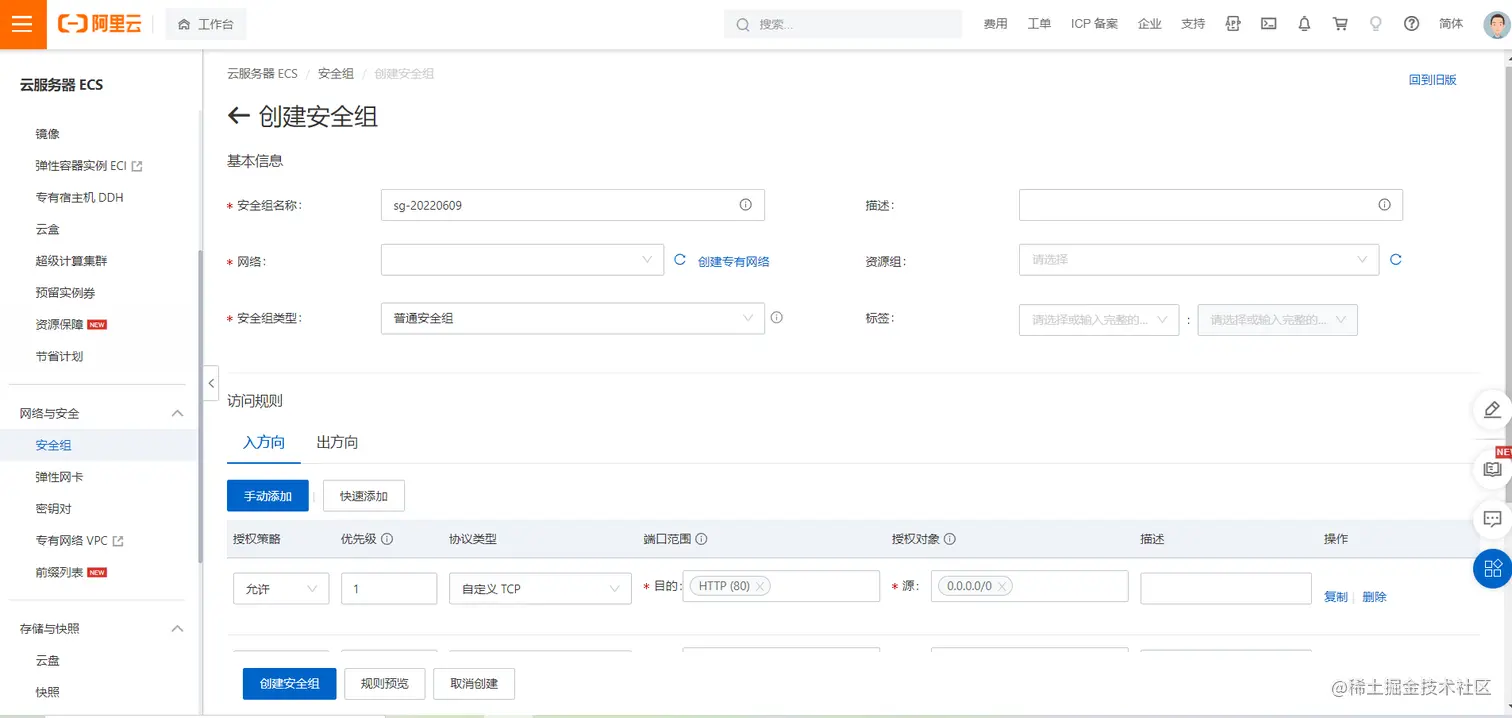
Task: Collapse the 存储与快照 sidebar section
Action: (177, 628)
